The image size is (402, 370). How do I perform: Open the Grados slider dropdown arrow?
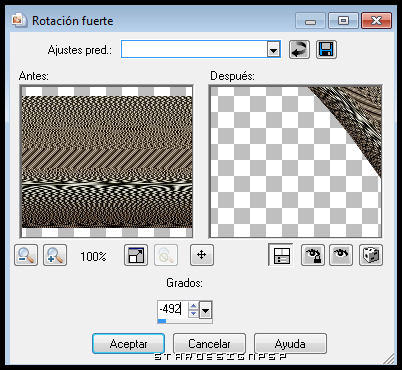pyautogui.click(x=206, y=310)
